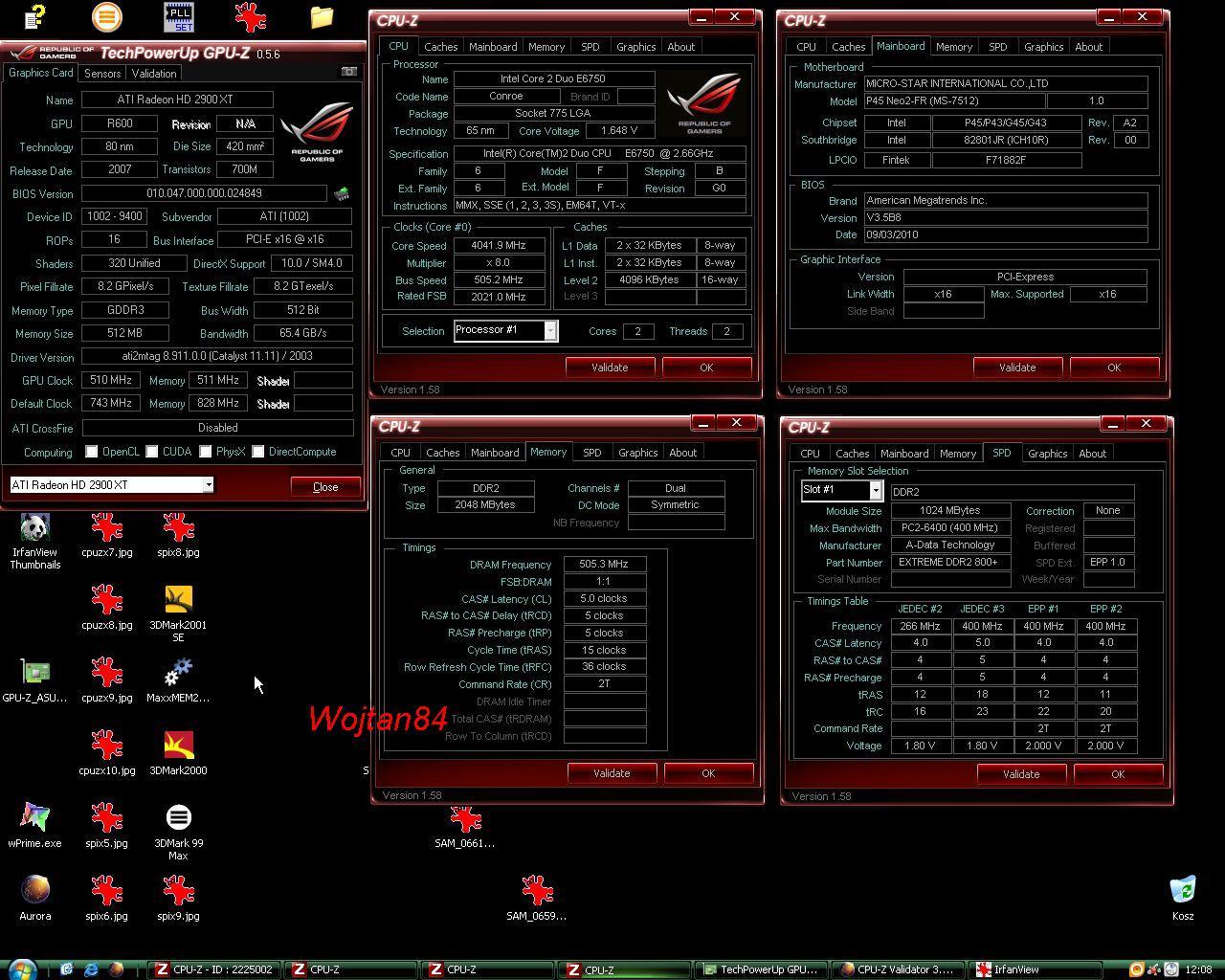Launch MaxxMEM2 shortcut

tap(178, 680)
